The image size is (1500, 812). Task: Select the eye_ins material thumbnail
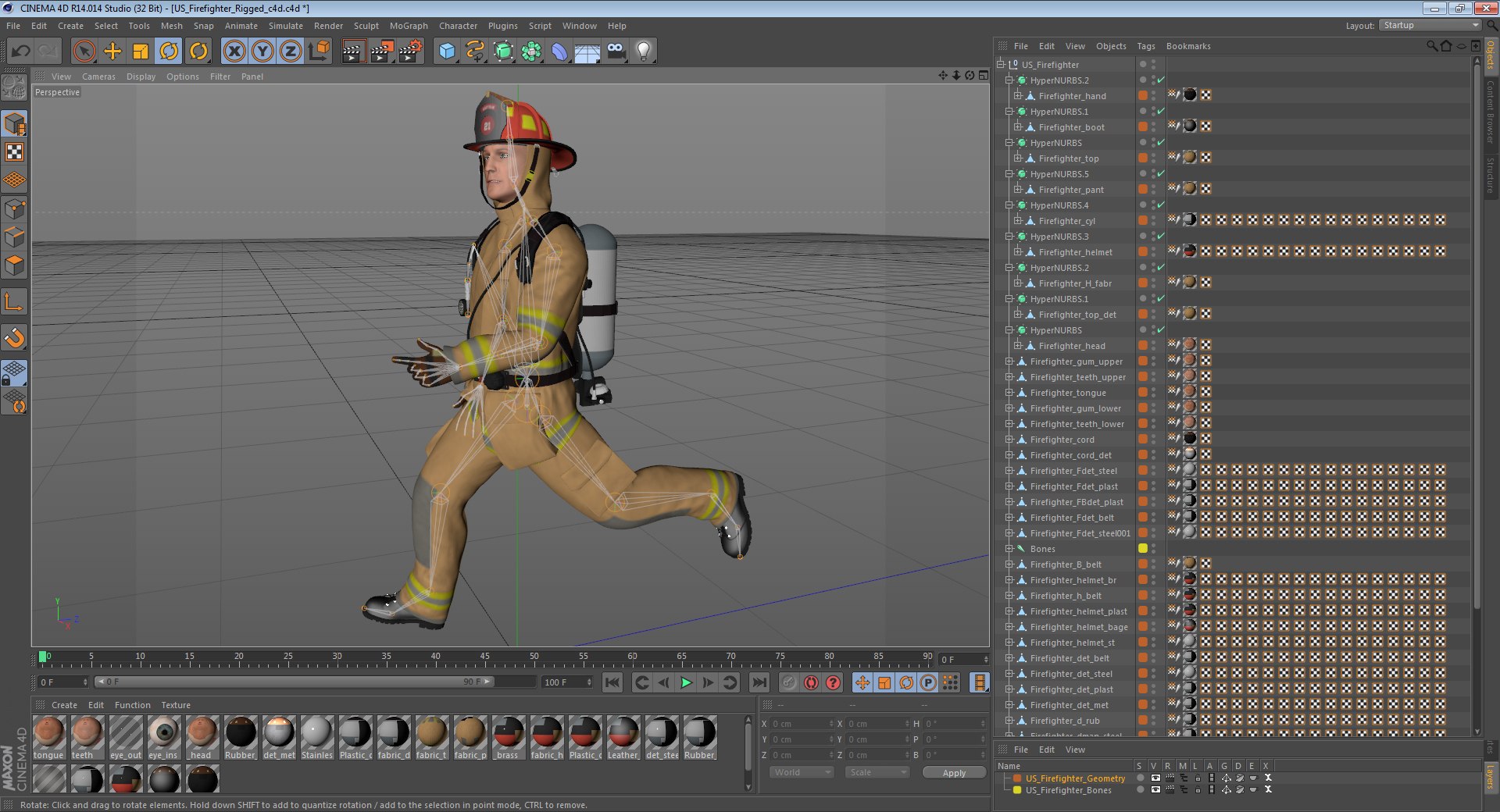(x=164, y=733)
